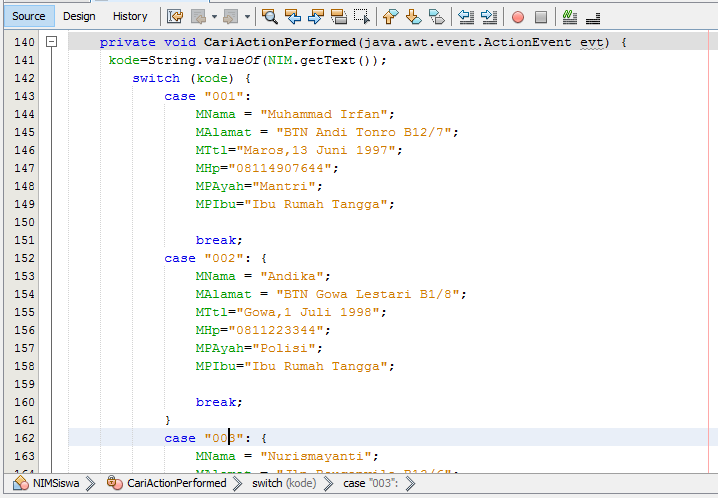Click line number 151 in gutter
Screen dimensions: 718x498
pos(24,240)
